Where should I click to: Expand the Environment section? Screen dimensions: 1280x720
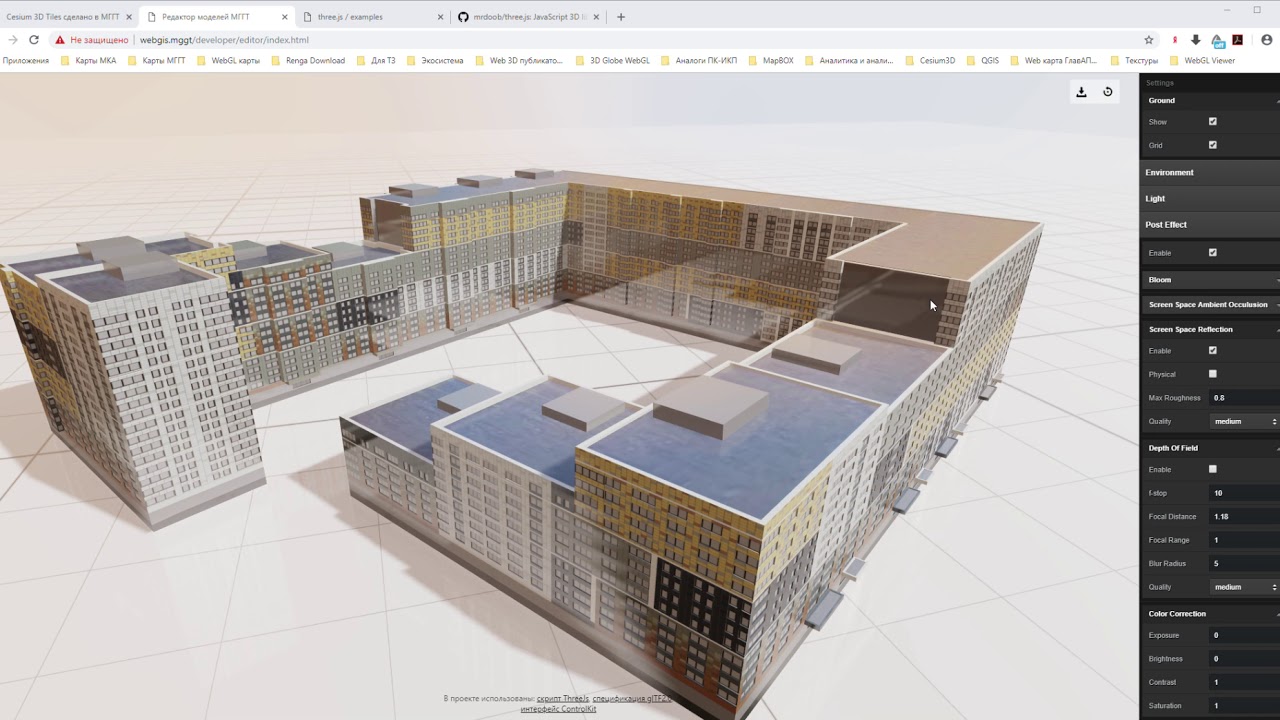tap(1210, 172)
